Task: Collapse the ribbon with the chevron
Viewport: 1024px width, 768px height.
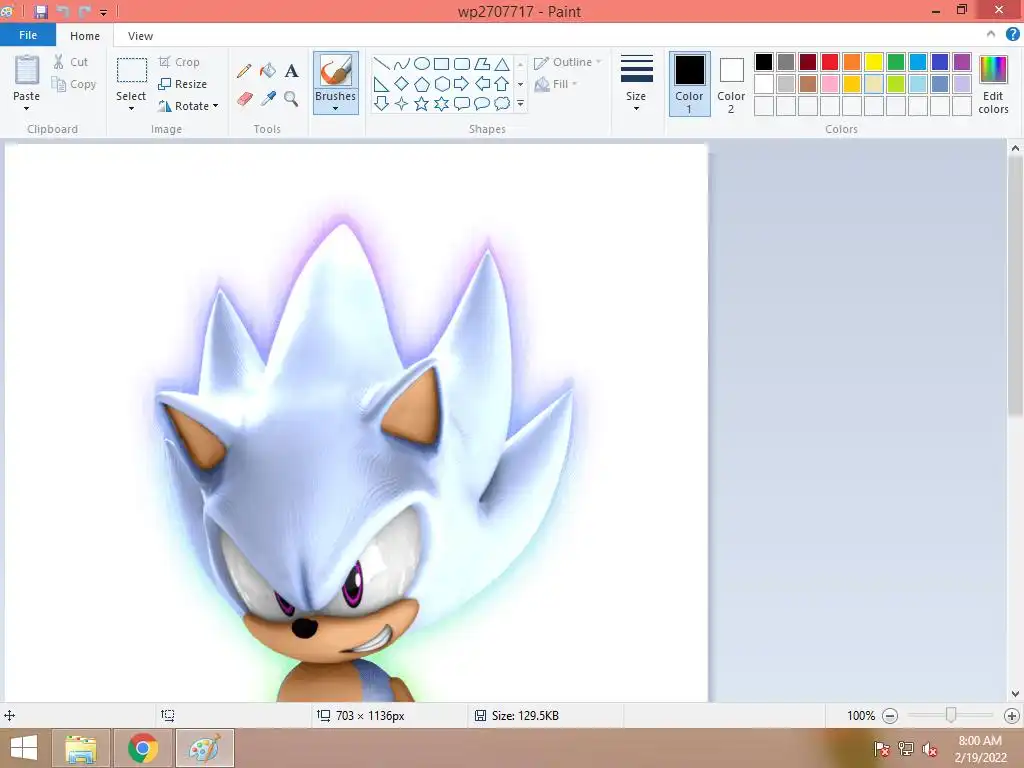Action: click(x=991, y=35)
